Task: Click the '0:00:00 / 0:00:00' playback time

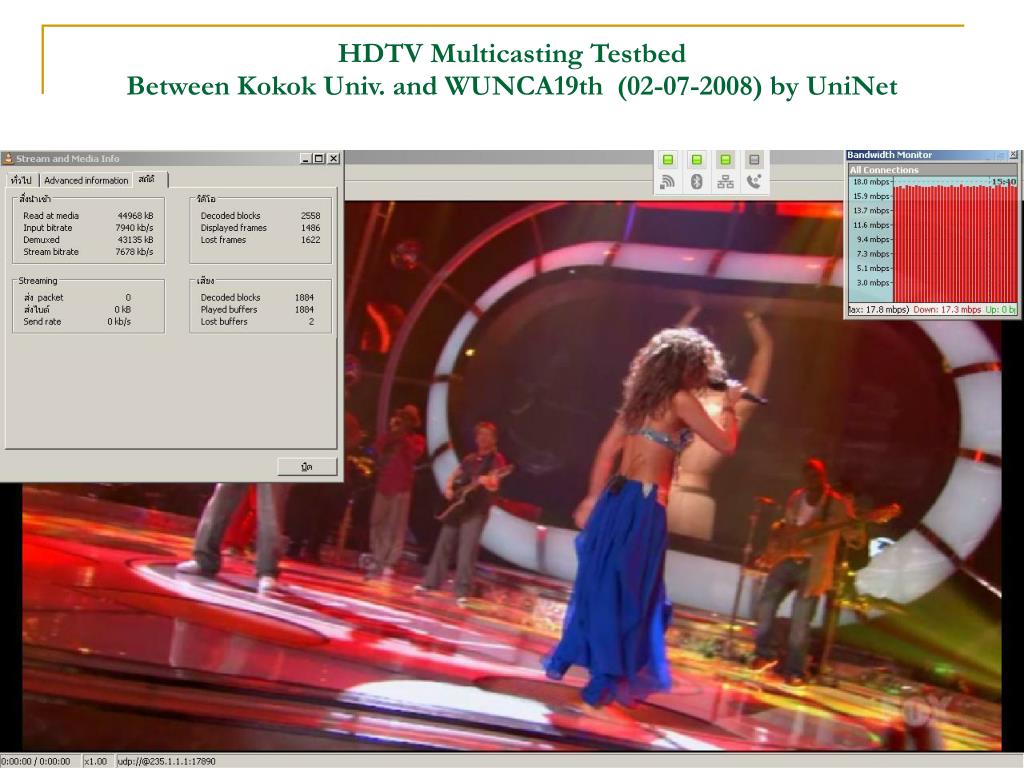Action: (x=35, y=761)
